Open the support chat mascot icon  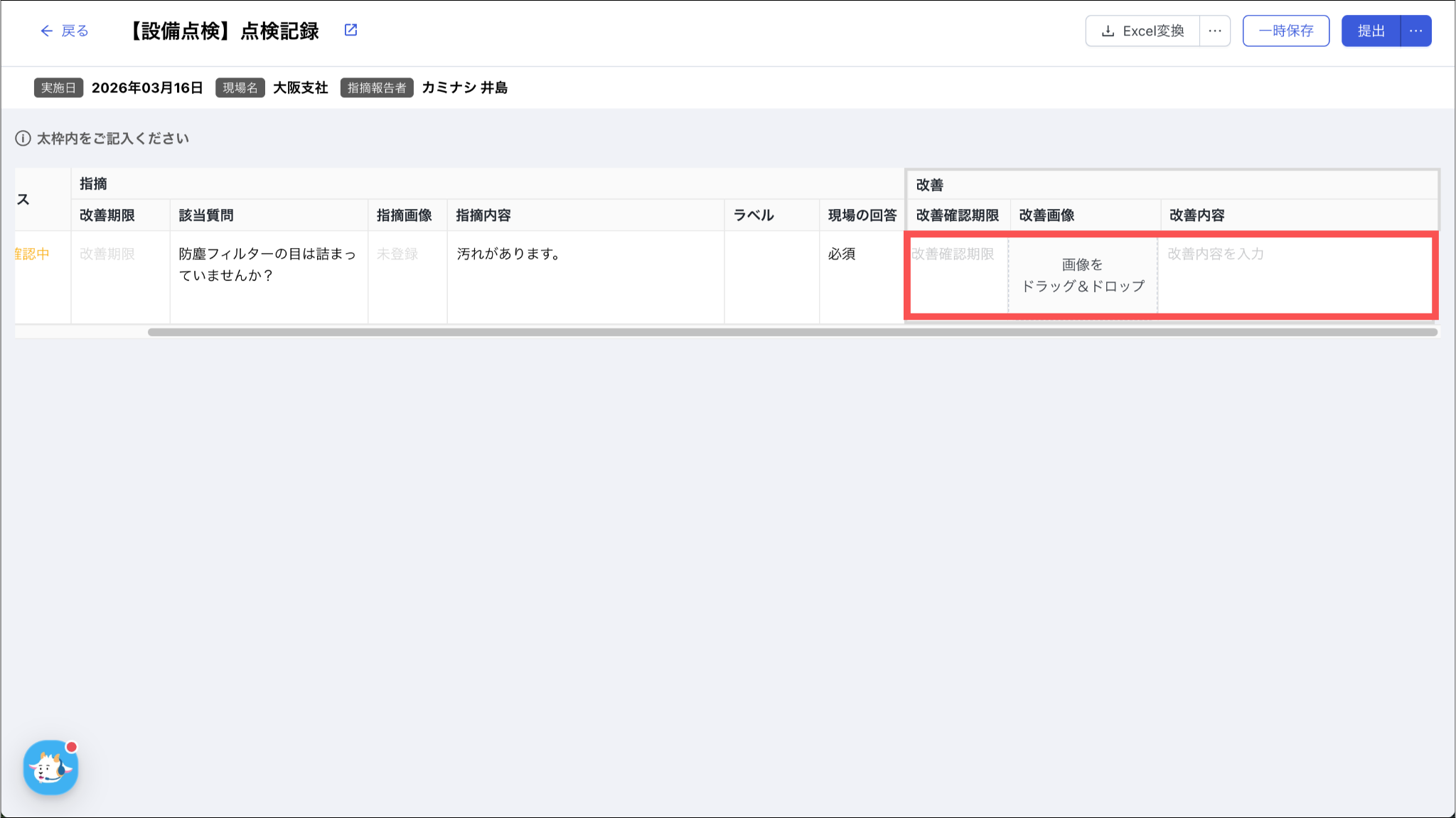click(50, 768)
